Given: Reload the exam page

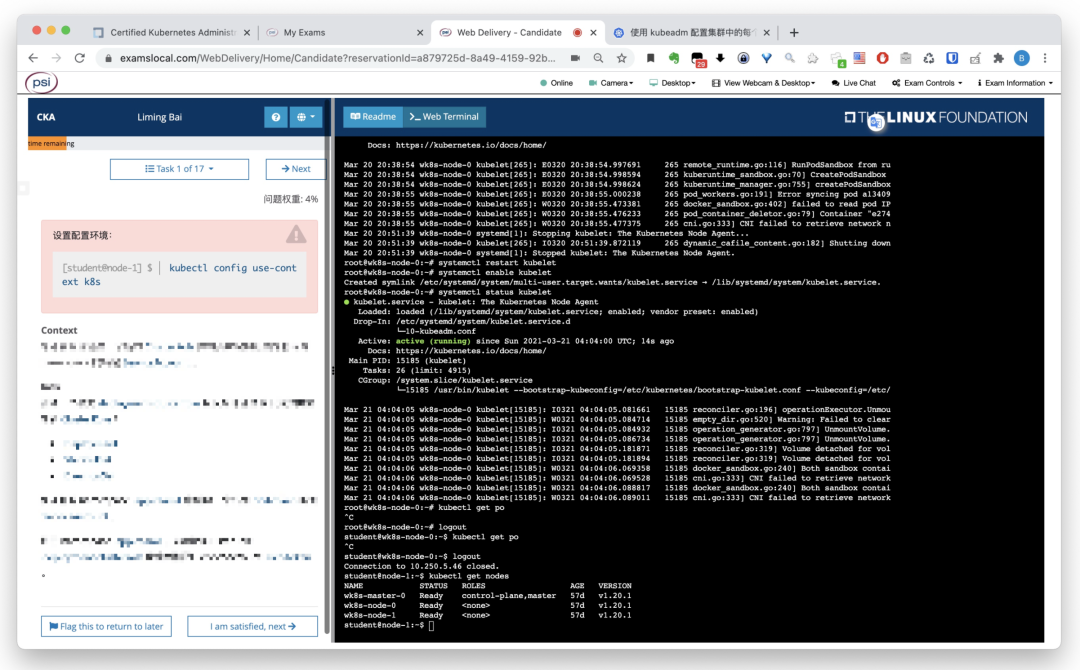Looking at the screenshot, I should 80,59.
